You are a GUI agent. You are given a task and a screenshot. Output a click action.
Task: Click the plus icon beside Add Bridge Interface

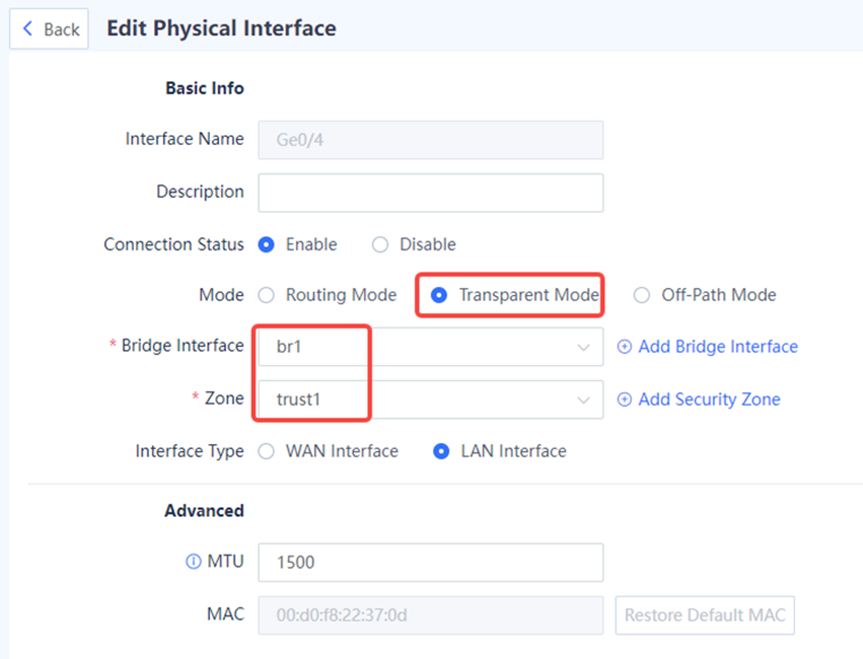[624, 346]
